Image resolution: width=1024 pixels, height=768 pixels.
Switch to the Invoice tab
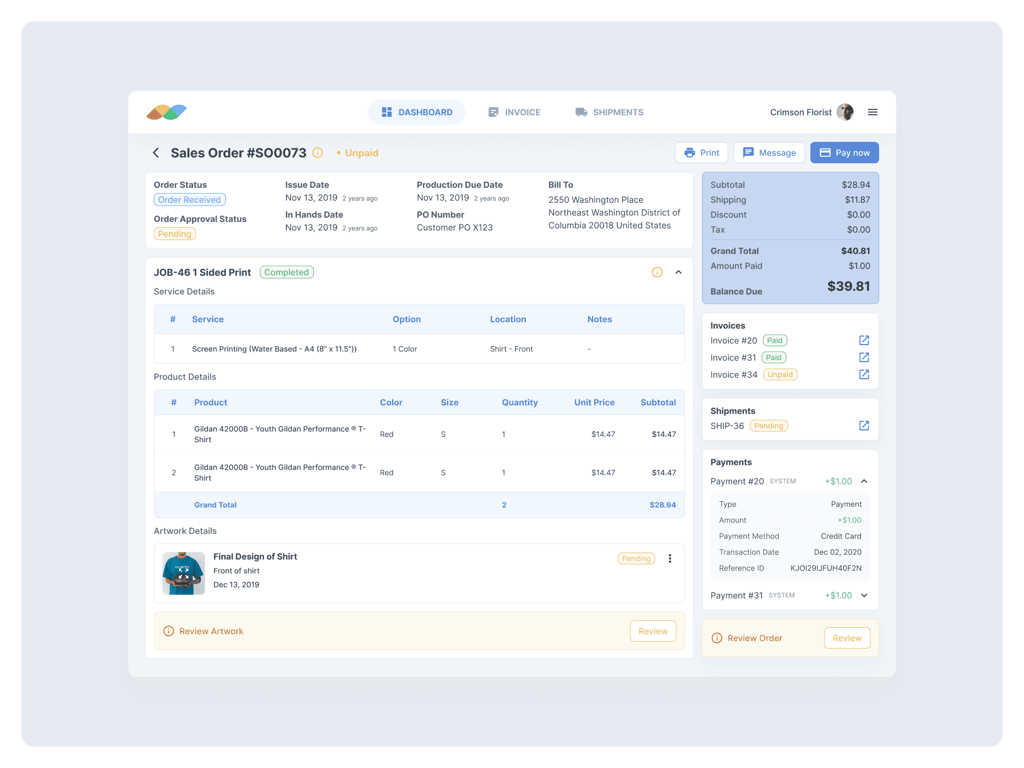coord(515,112)
